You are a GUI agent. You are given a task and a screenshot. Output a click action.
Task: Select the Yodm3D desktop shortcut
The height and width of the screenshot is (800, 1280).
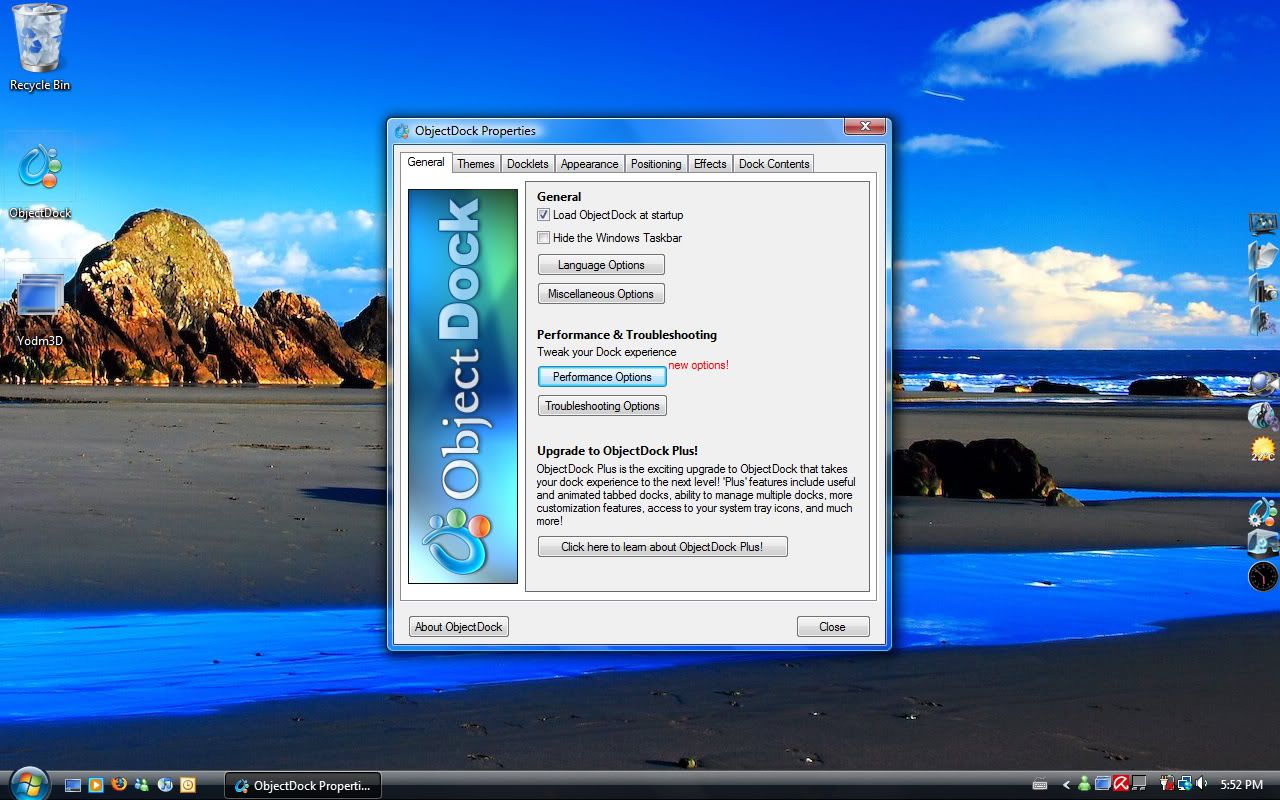(40, 310)
